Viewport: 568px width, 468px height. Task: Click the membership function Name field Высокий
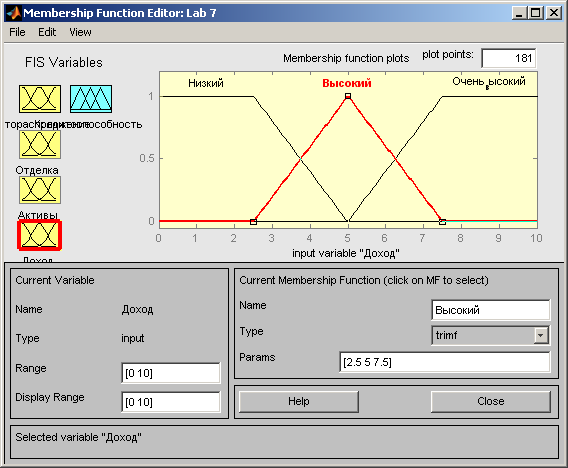click(491, 310)
